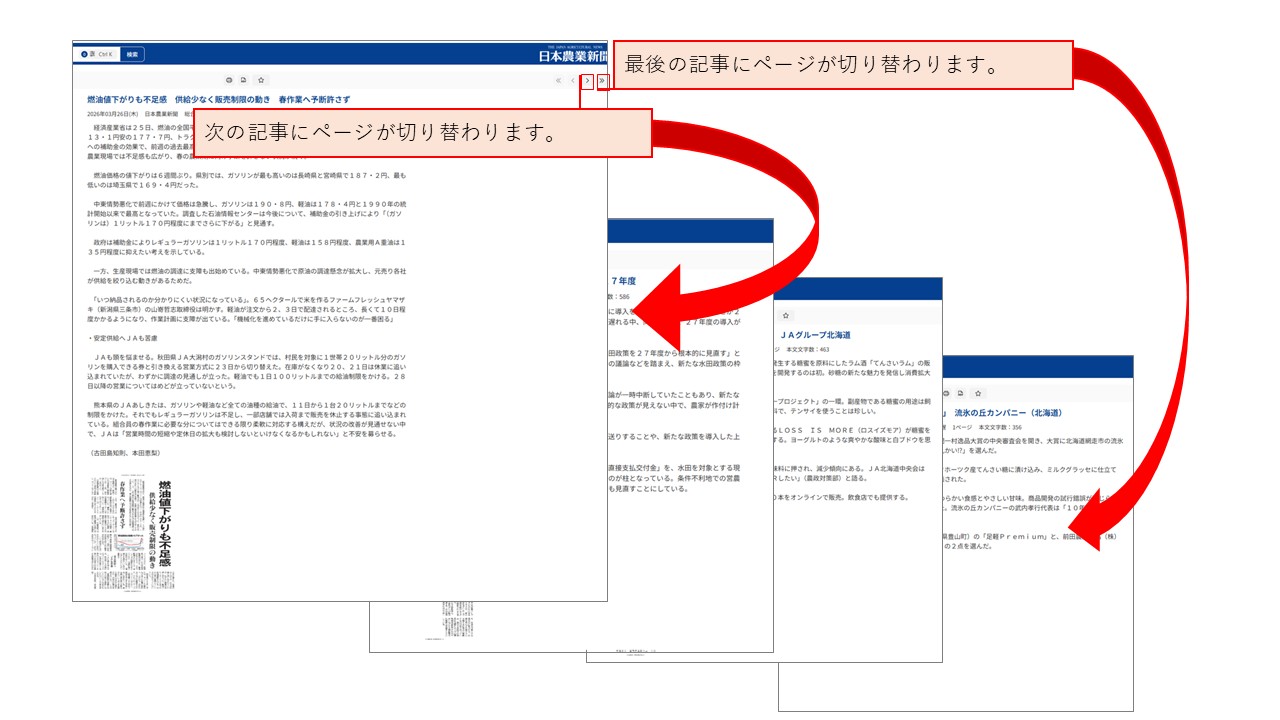Open the newspaper clipping thumbnail image
Viewport: 1280px width, 720px height.
pyautogui.click(x=132, y=532)
